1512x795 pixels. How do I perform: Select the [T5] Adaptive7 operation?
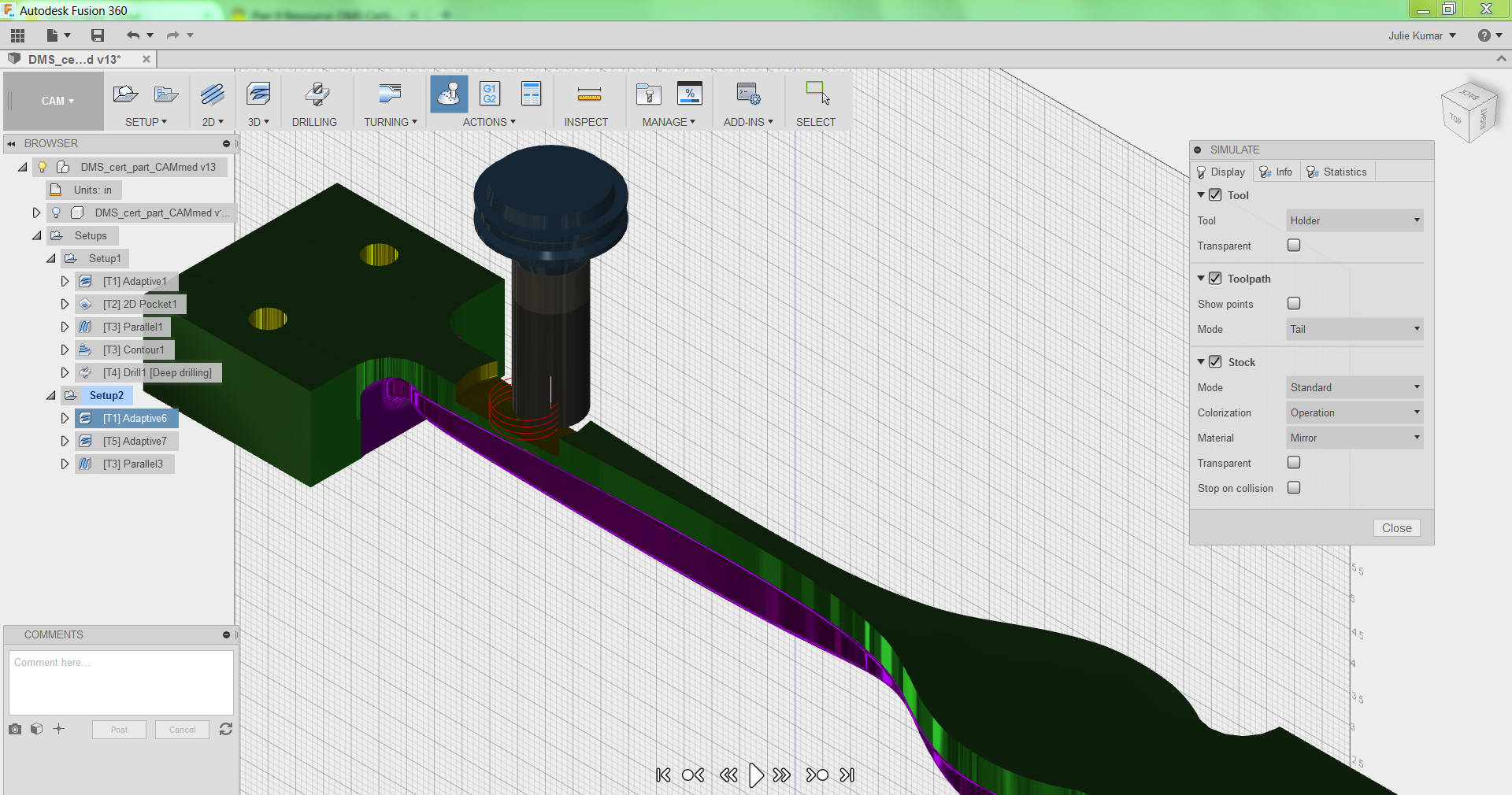127,442
